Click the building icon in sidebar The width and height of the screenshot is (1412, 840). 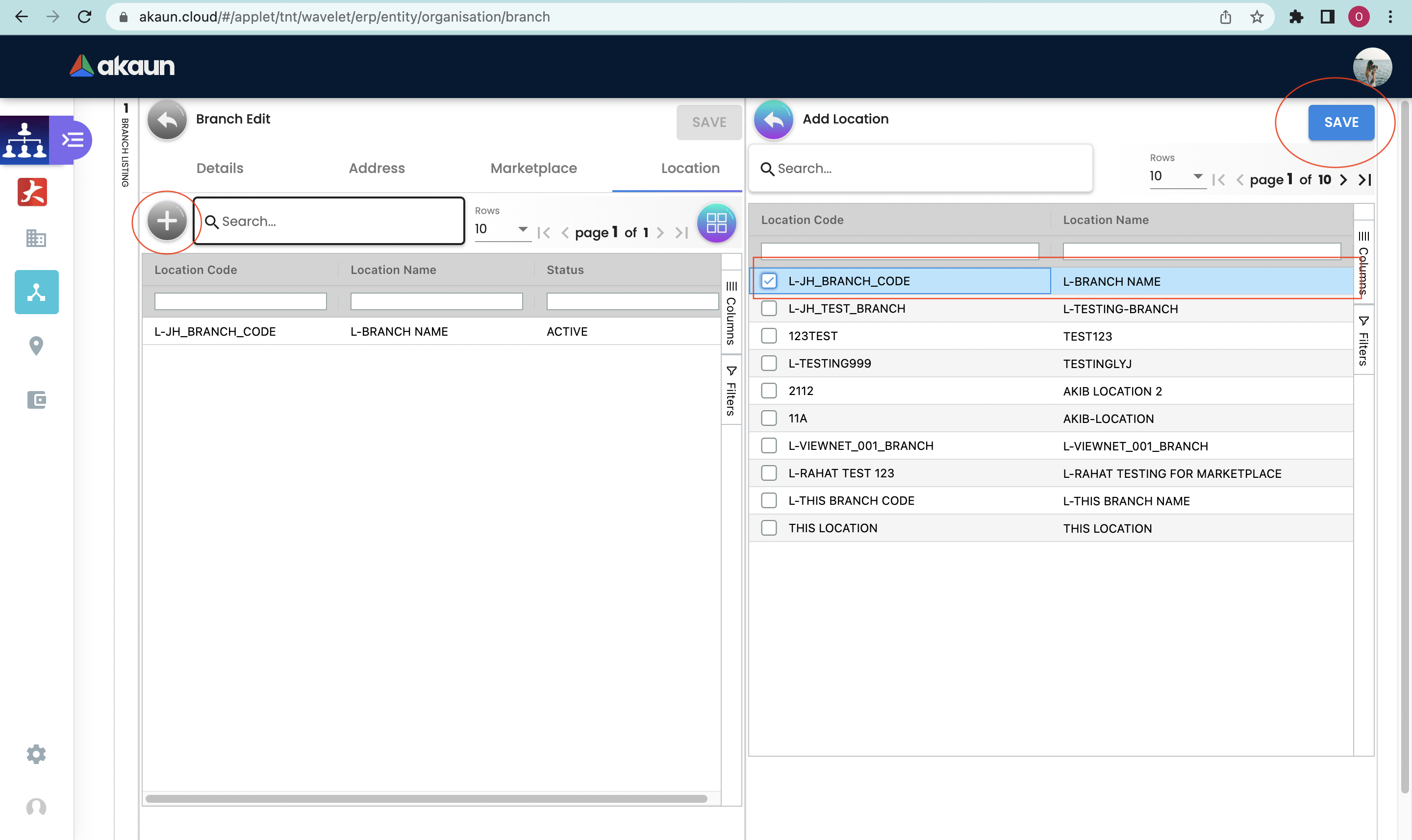coord(36,238)
